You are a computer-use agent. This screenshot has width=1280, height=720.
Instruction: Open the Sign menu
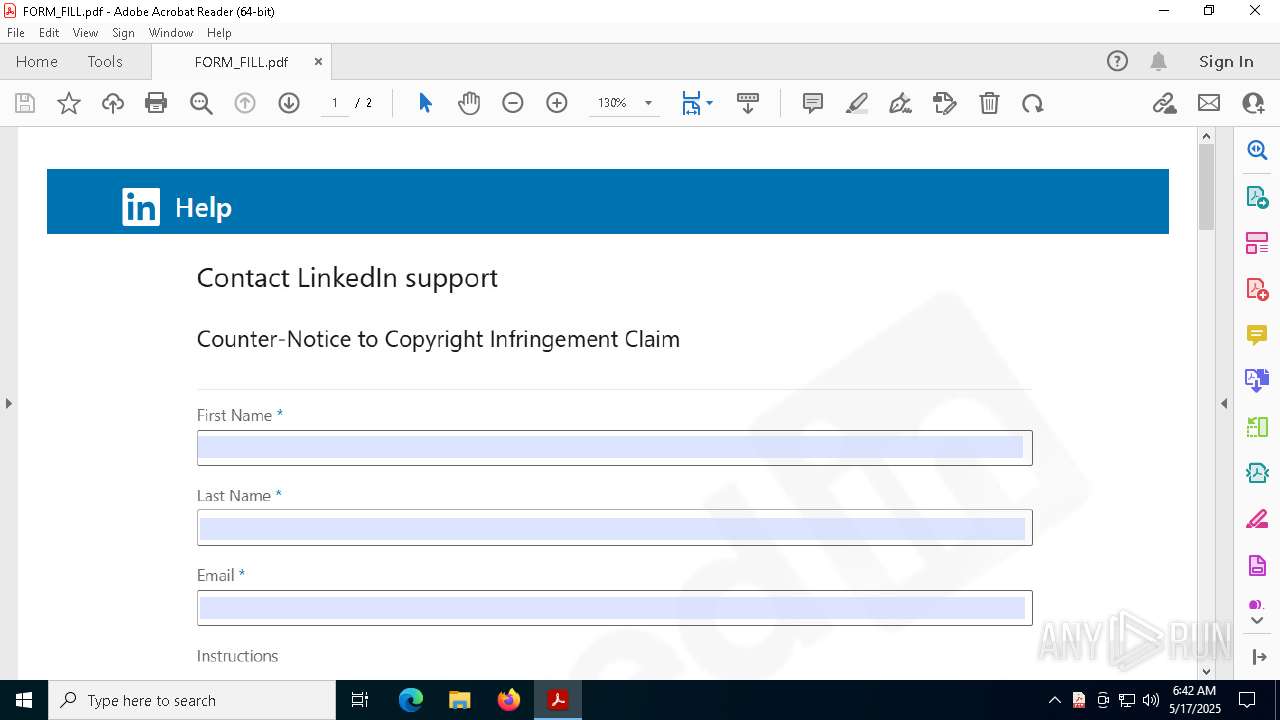(x=123, y=32)
